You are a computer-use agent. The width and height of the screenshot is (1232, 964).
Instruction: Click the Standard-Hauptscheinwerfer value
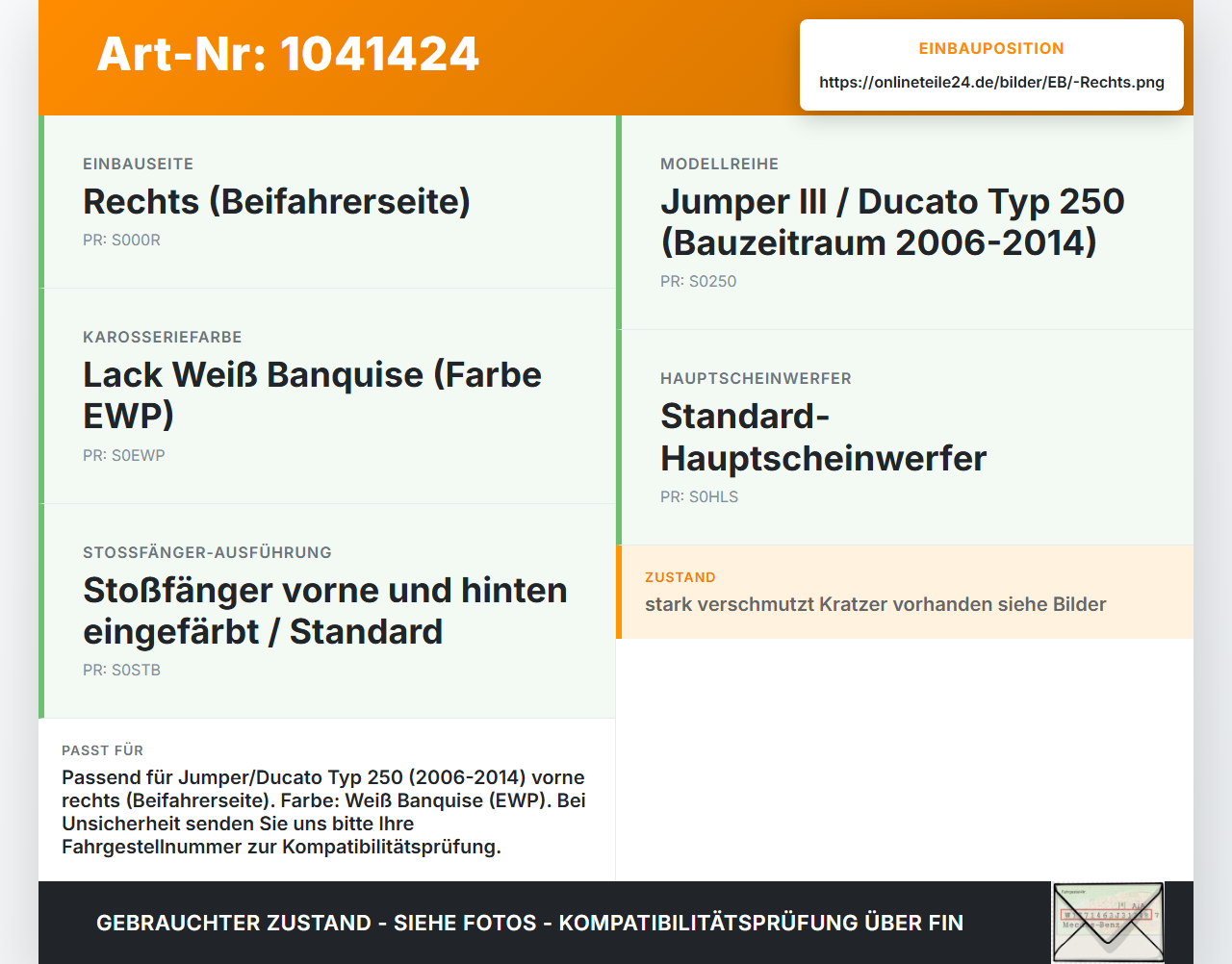coord(824,438)
